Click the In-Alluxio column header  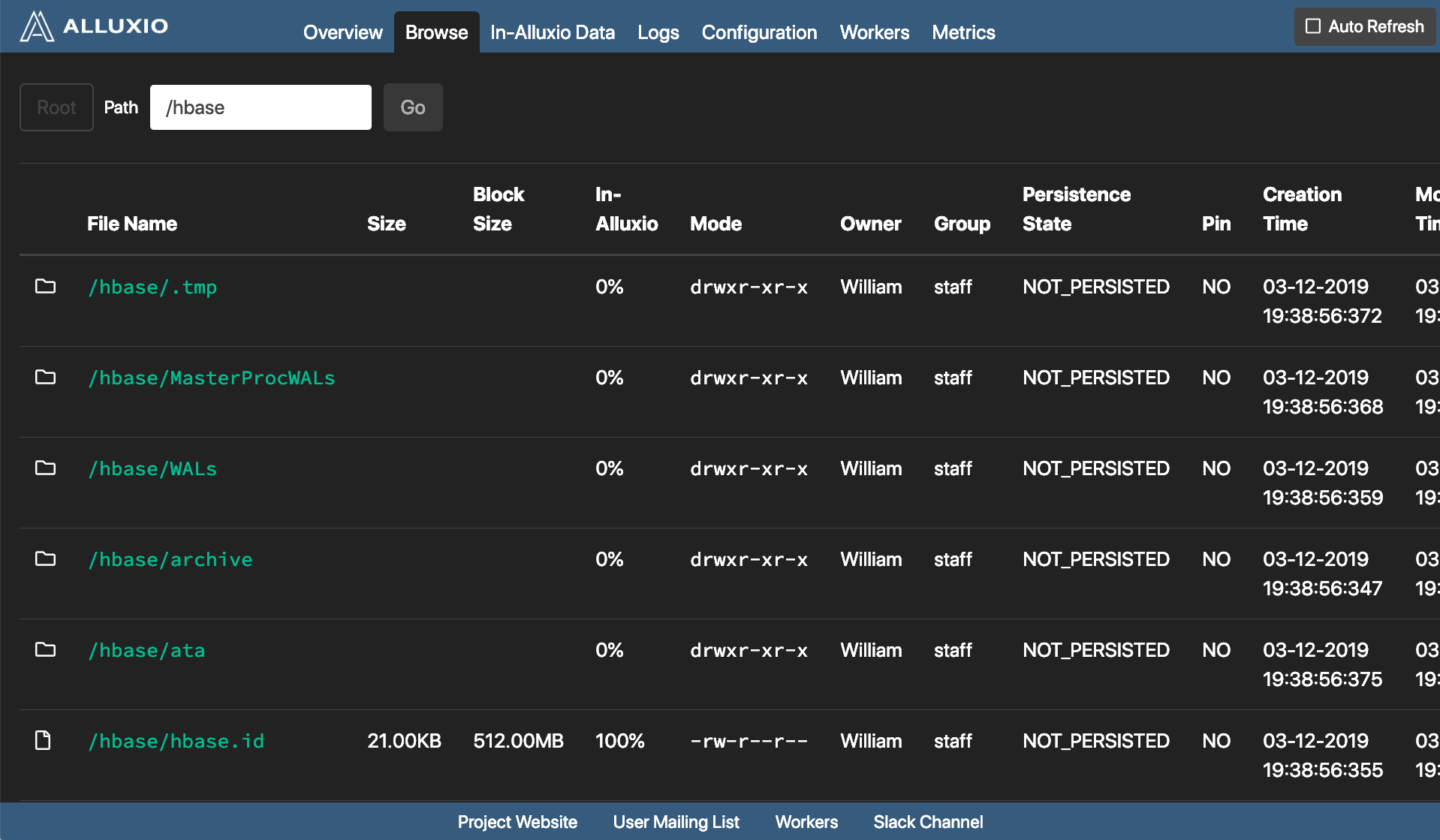click(627, 209)
